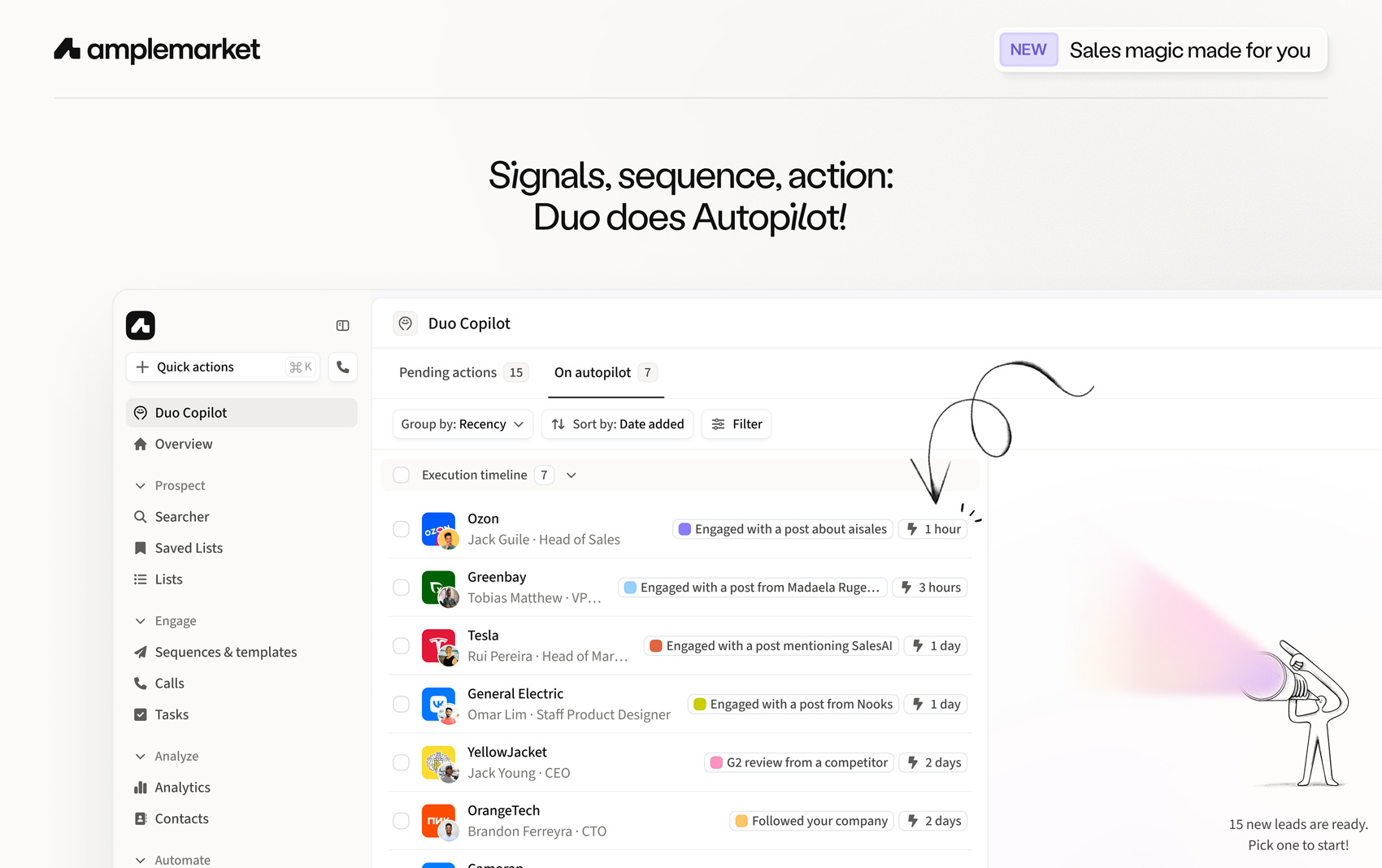
Task: Click the sort arrows icon in Sort by
Action: [x=558, y=424]
